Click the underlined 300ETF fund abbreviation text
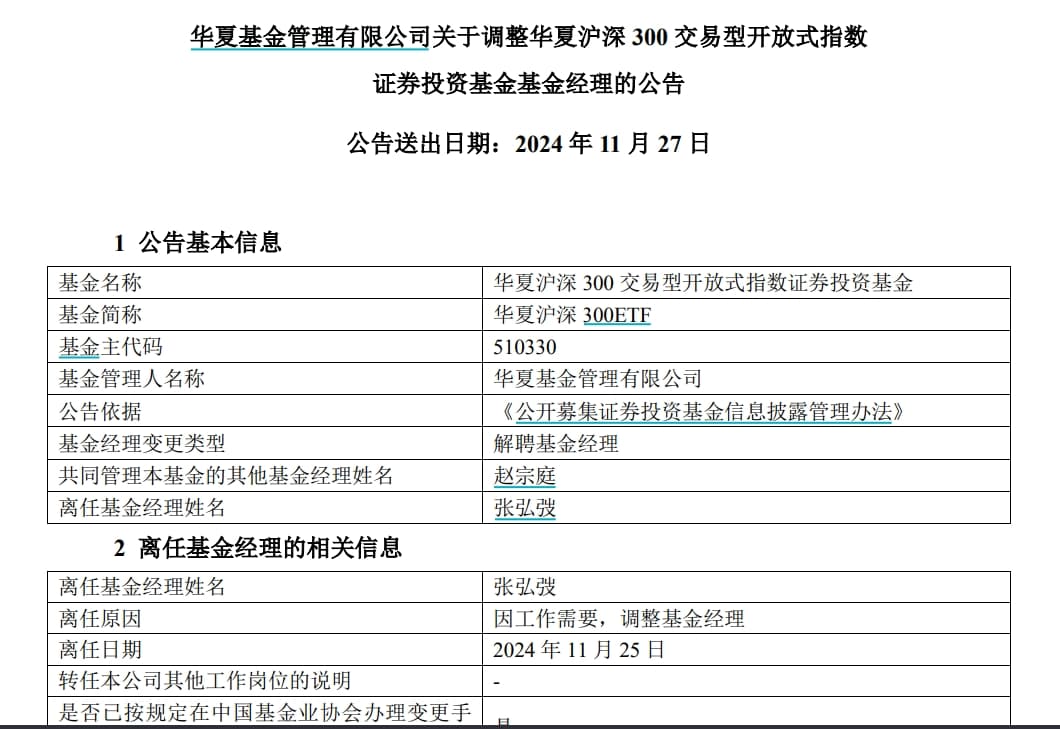 [616, 315]
